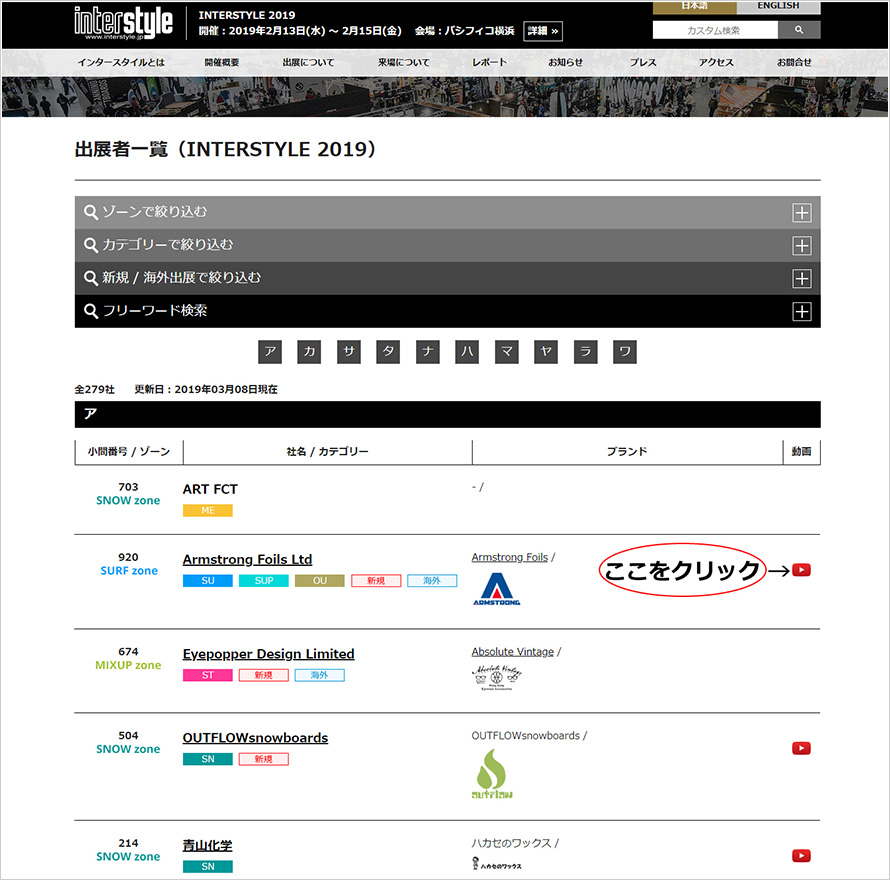Click the ME category tag of ART FCT
890x880 pixels.
tap(208, 510)
